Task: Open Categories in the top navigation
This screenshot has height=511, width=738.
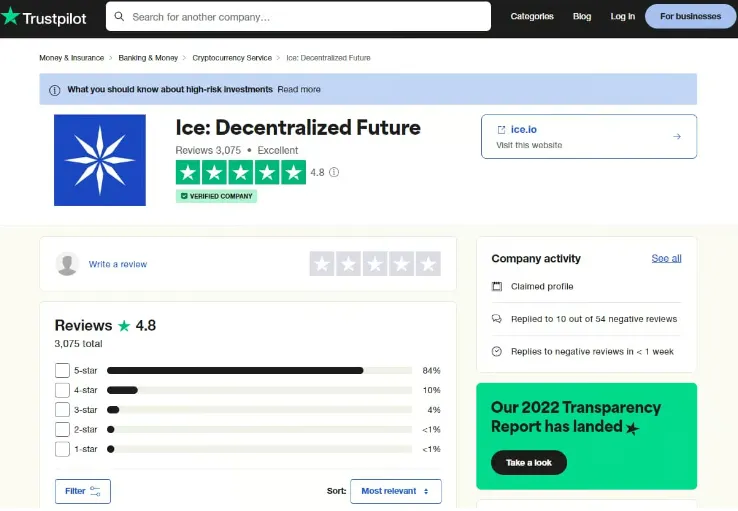Action: (532, 16)
